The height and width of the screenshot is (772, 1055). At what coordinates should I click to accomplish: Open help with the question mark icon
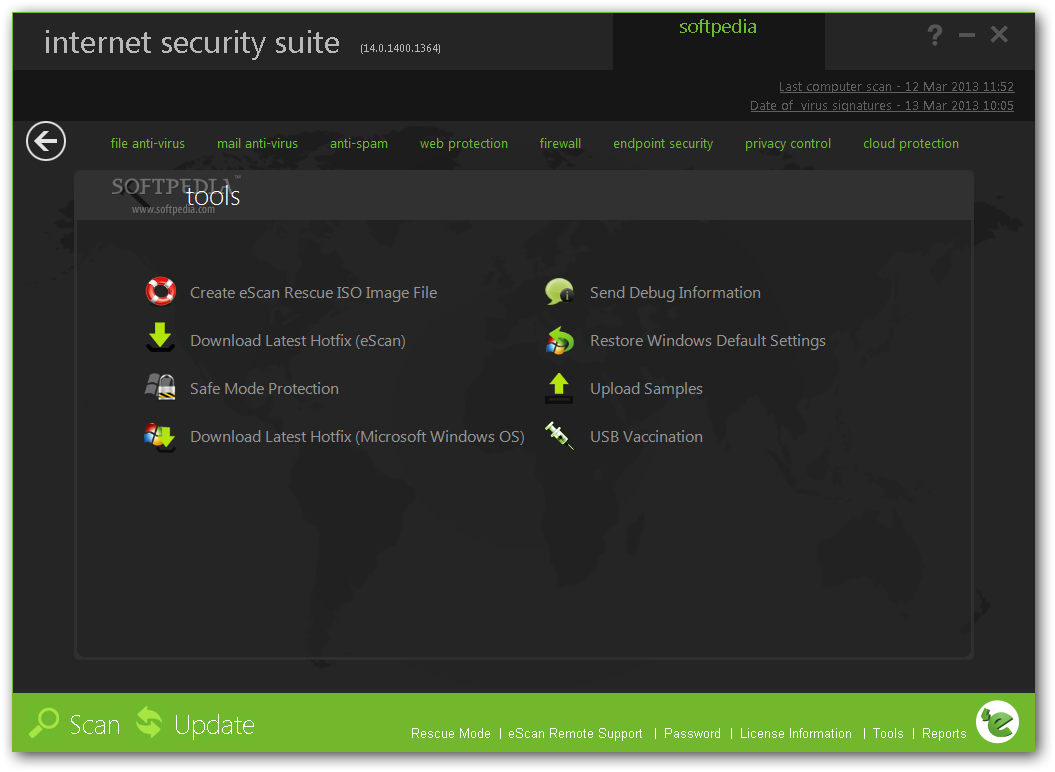click(x=935, y=34)
